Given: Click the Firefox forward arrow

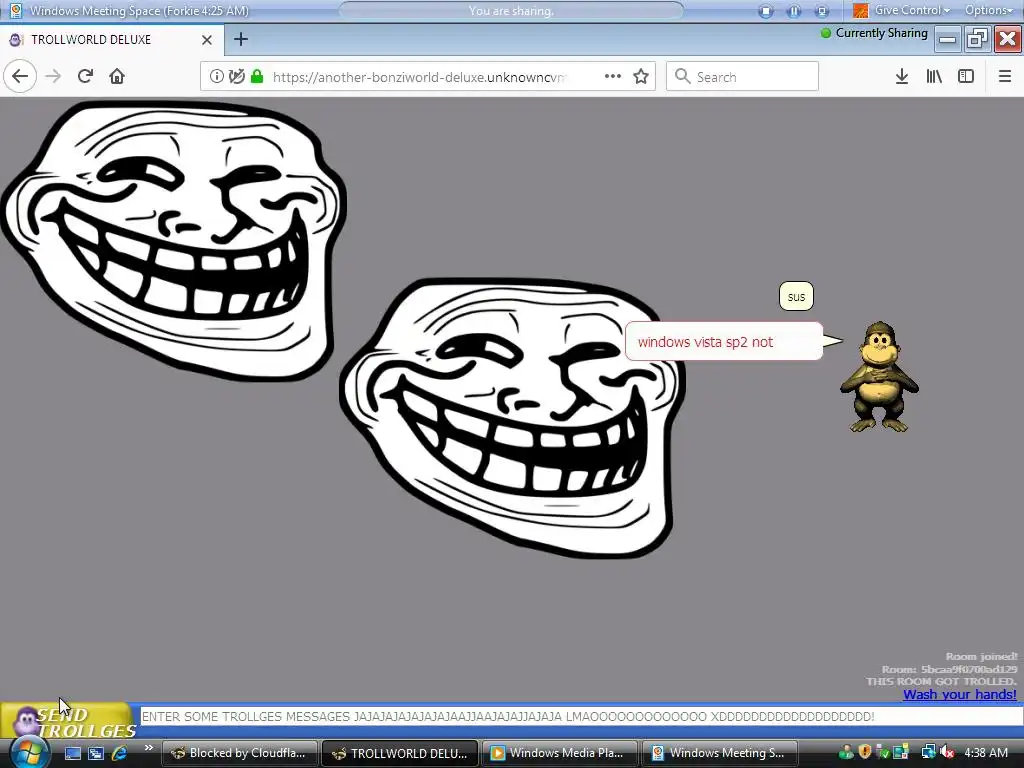Looking at the screenshot, I should [x=53, y=76].
